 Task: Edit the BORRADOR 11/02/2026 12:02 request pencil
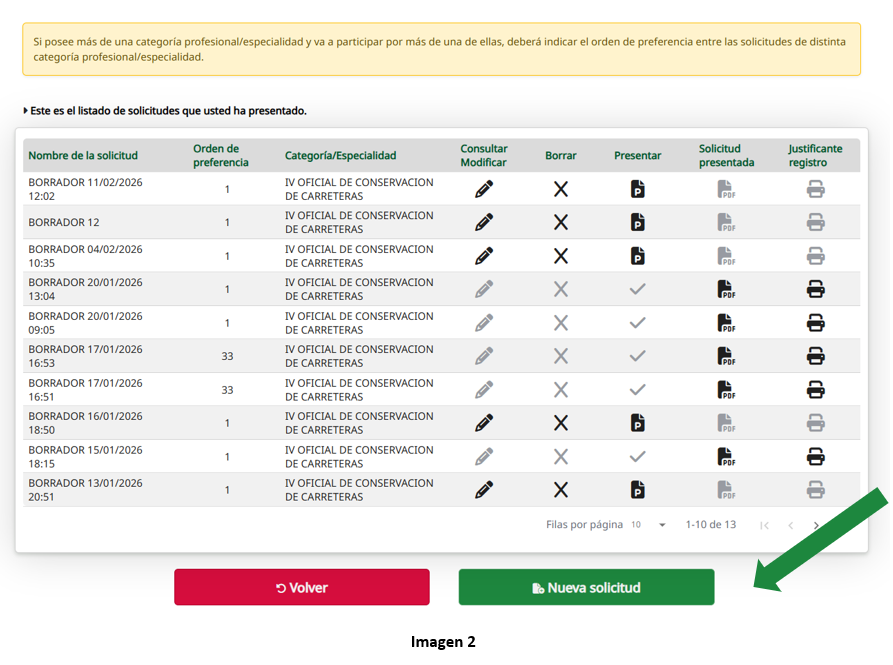tap(484, 189)
